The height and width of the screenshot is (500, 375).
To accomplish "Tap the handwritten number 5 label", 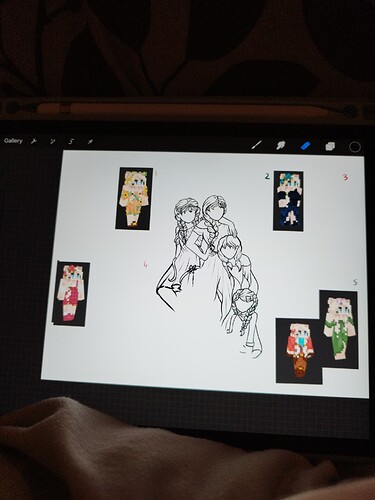I will (x=355, y=283).
